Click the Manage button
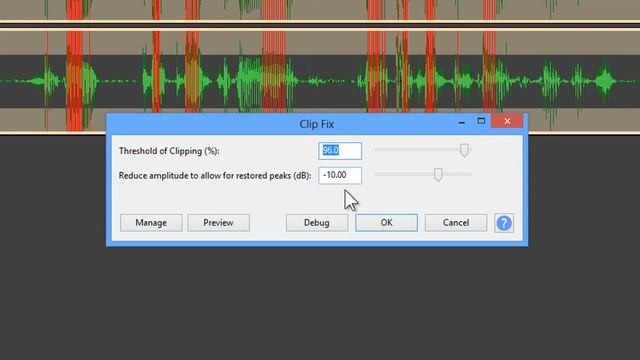The image size is (640, 360). tap(151, 223)
